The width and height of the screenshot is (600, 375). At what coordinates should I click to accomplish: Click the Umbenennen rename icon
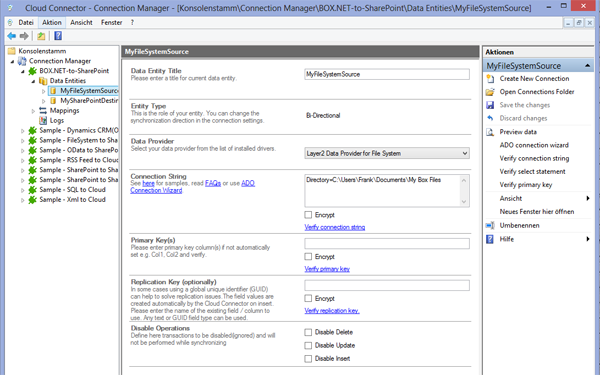490,225
